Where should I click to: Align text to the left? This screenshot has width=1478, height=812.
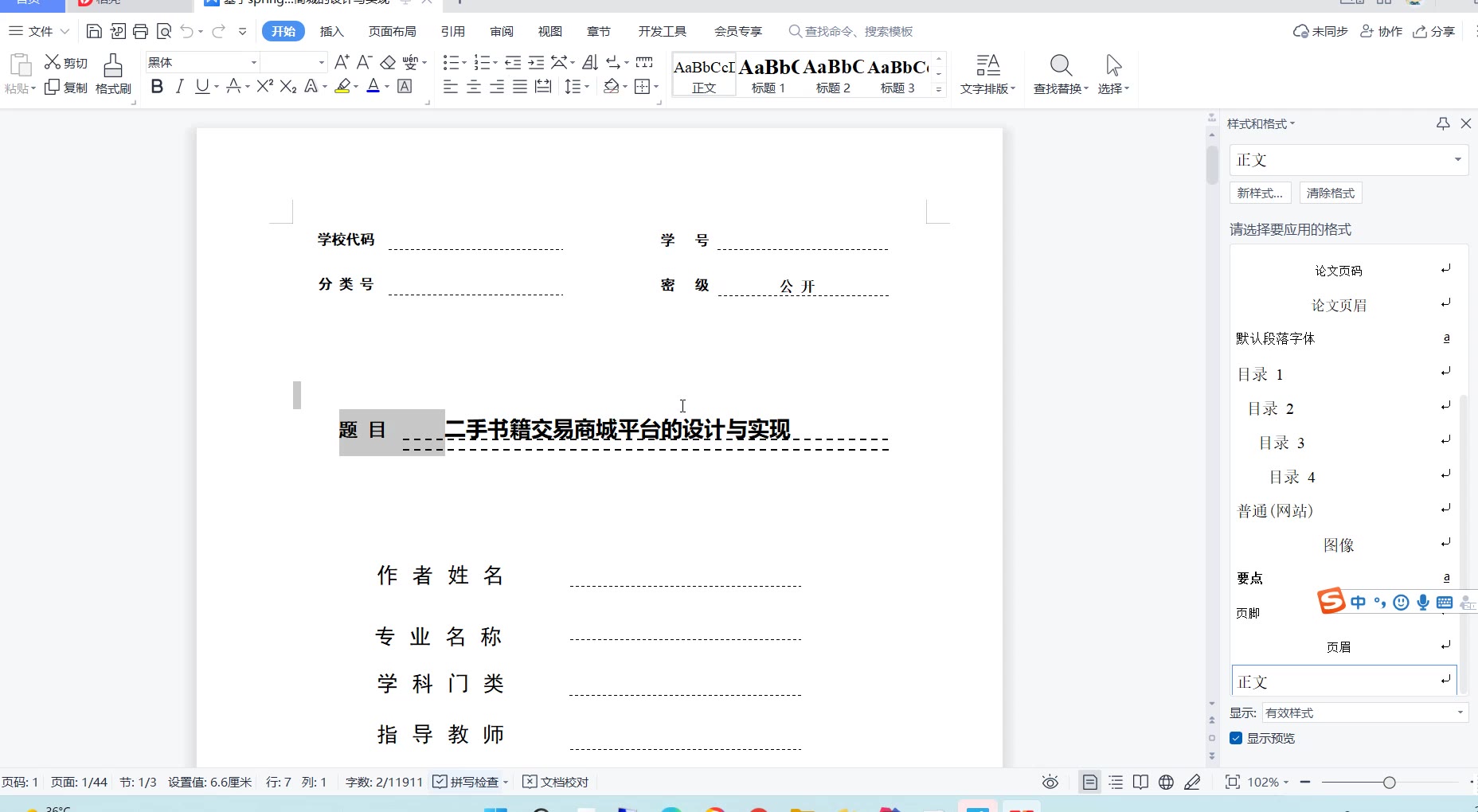[x=451, y=87]
